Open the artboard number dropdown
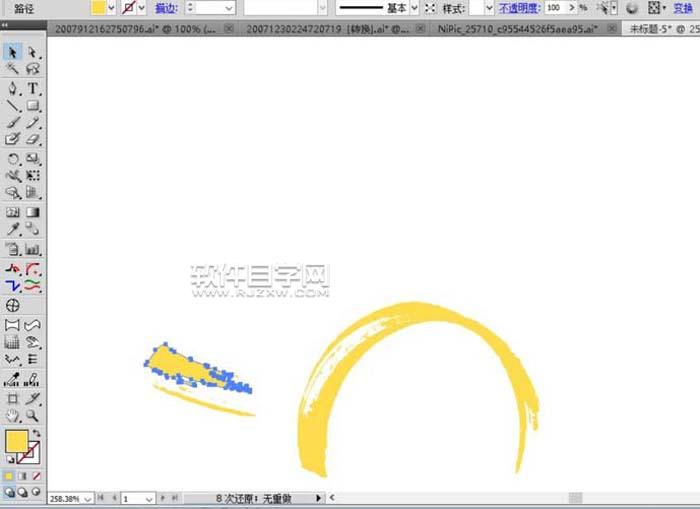This screenshot has width=700, height=509. 149,499
